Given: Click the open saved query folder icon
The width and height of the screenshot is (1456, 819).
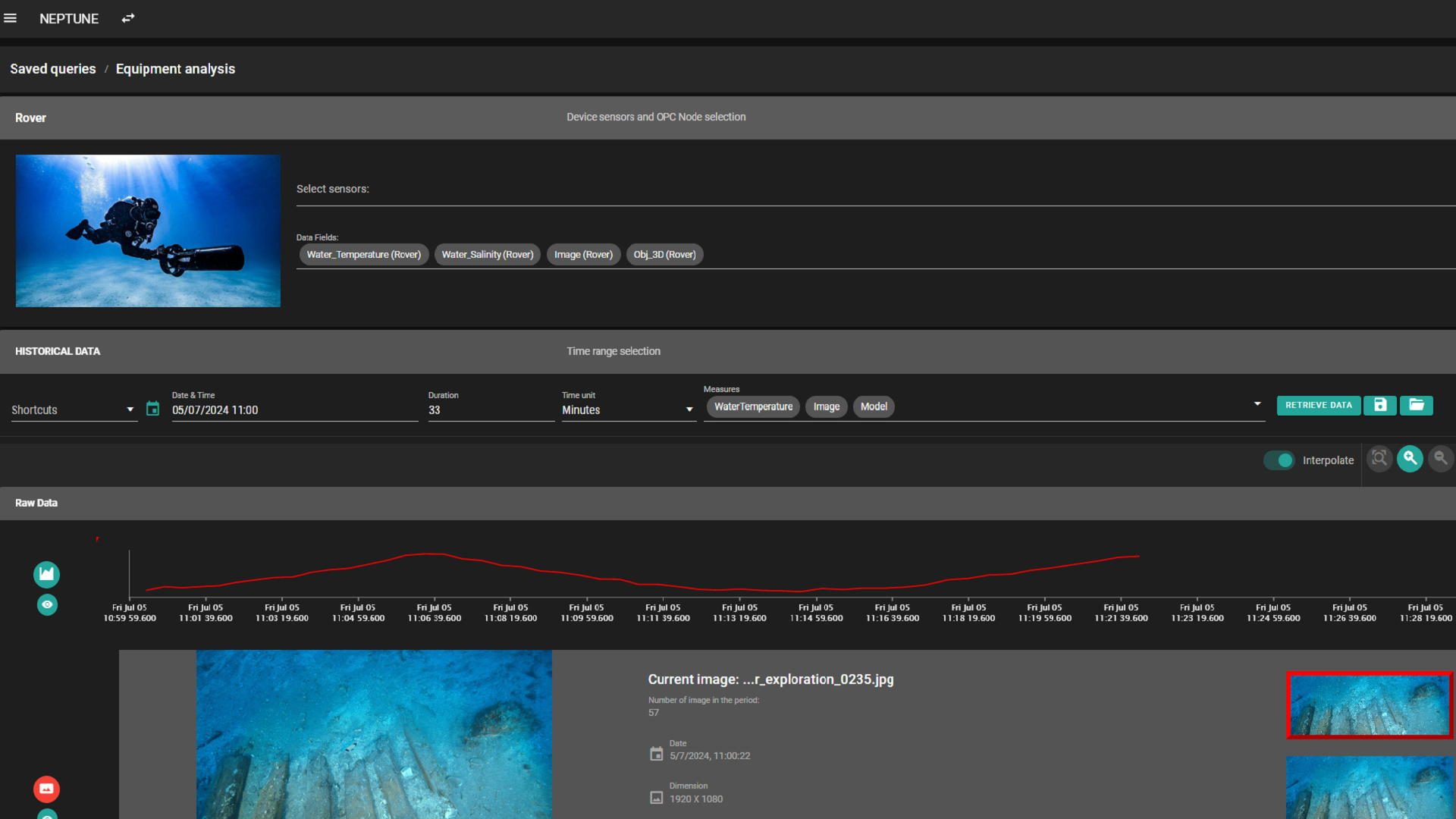Looking at the screenshot, I should point(1417,405).
